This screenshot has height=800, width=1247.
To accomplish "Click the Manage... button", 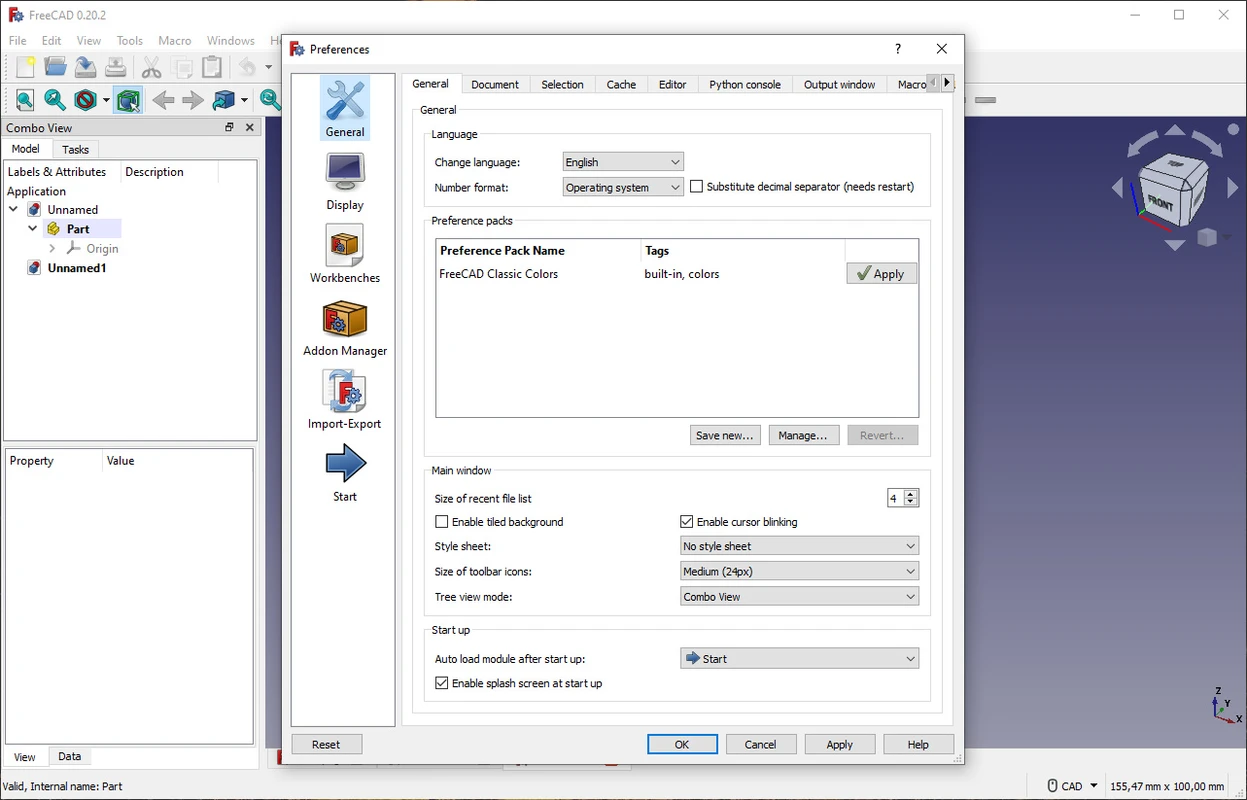I will pyautogui.click(x=802, y=436).
